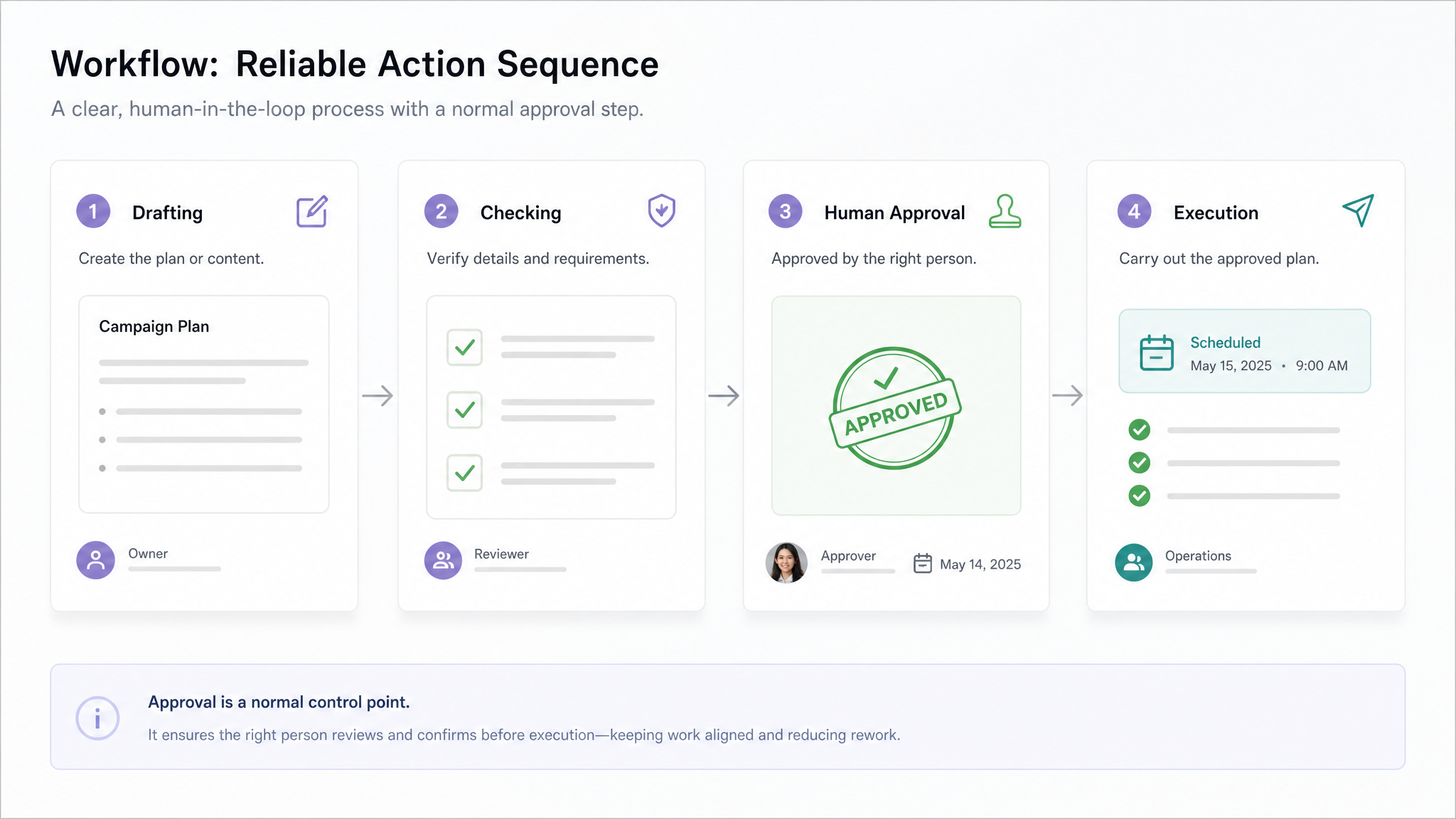Click step number 4 badge for Execution
This screenshot has width=1456, height=819.
point(1135,211)
